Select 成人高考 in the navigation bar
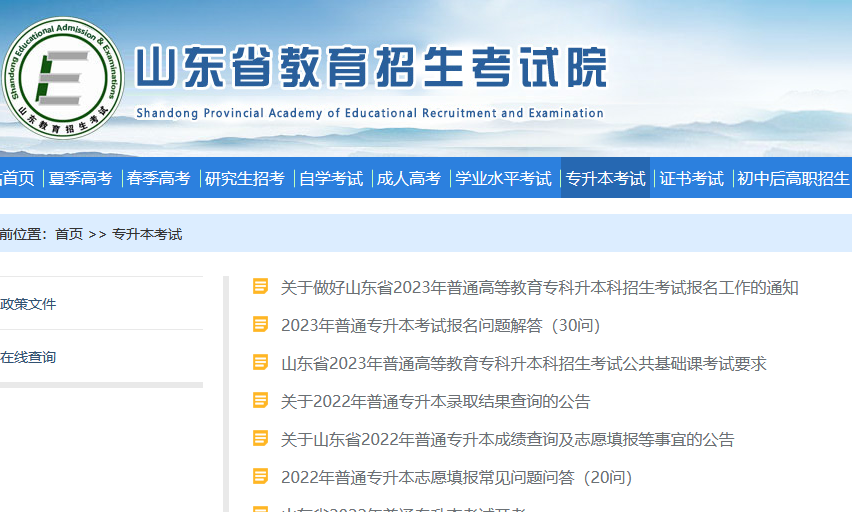The height and width of the screenshot is (512, 852). pos(409,178)
